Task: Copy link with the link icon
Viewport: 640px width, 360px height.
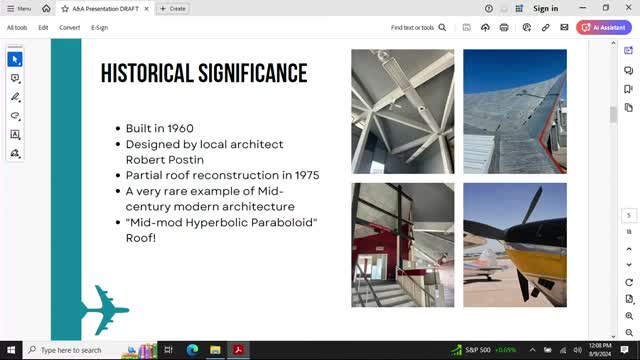Action: [x=546, y=27]
